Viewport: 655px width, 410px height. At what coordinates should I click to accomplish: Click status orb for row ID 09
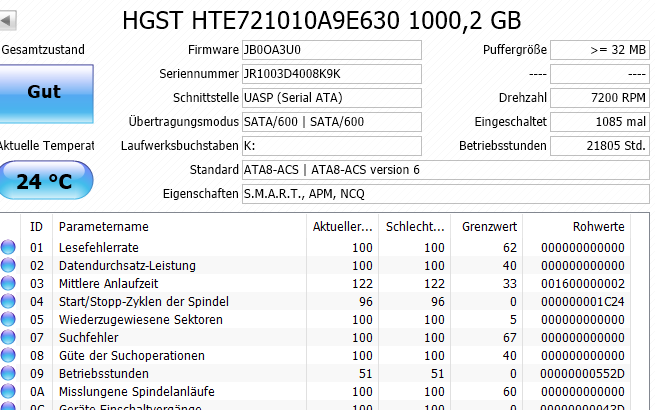[x=8, y=373]
